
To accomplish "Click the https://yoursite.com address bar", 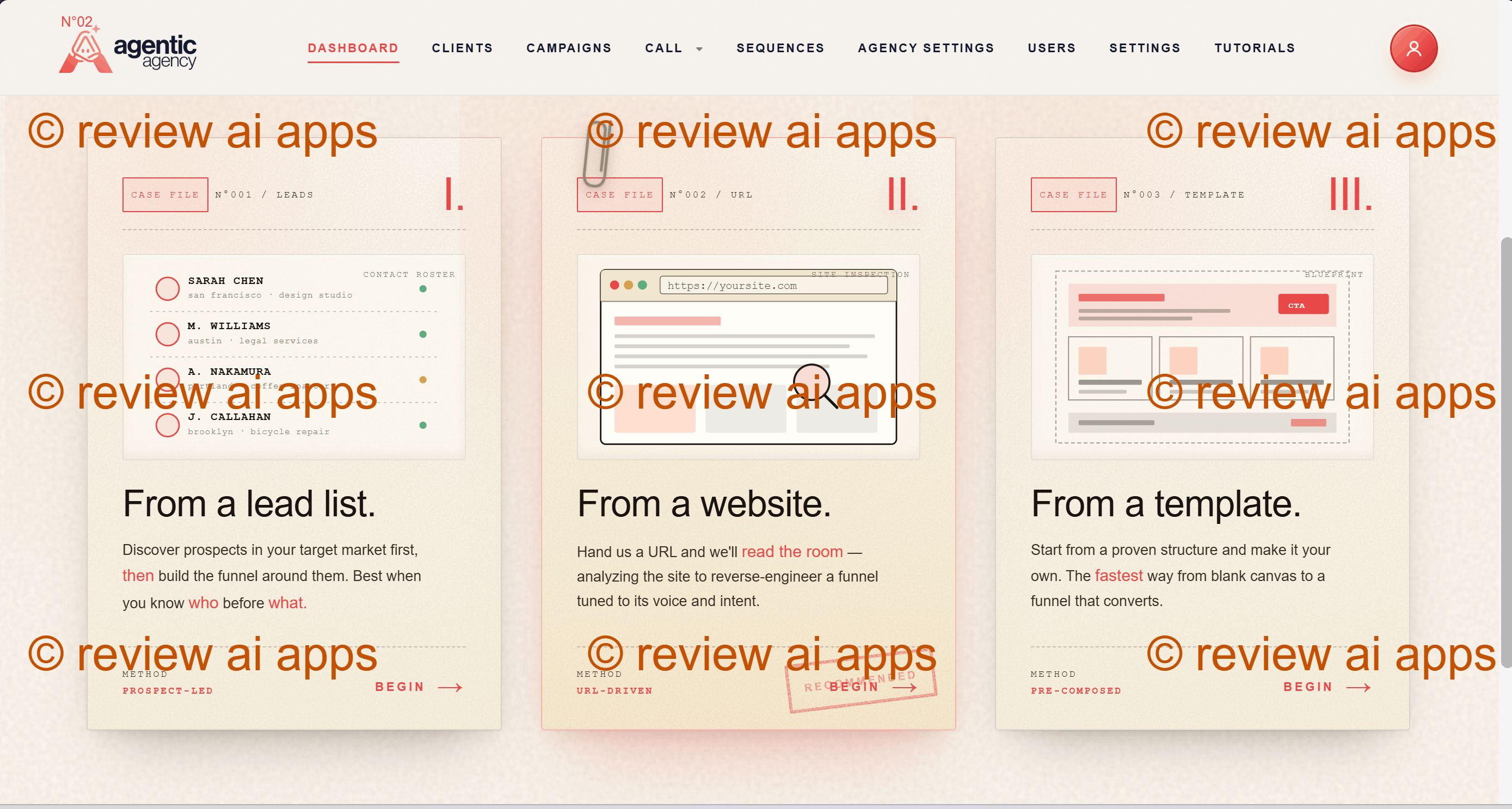I will click(x=773, y=285).
